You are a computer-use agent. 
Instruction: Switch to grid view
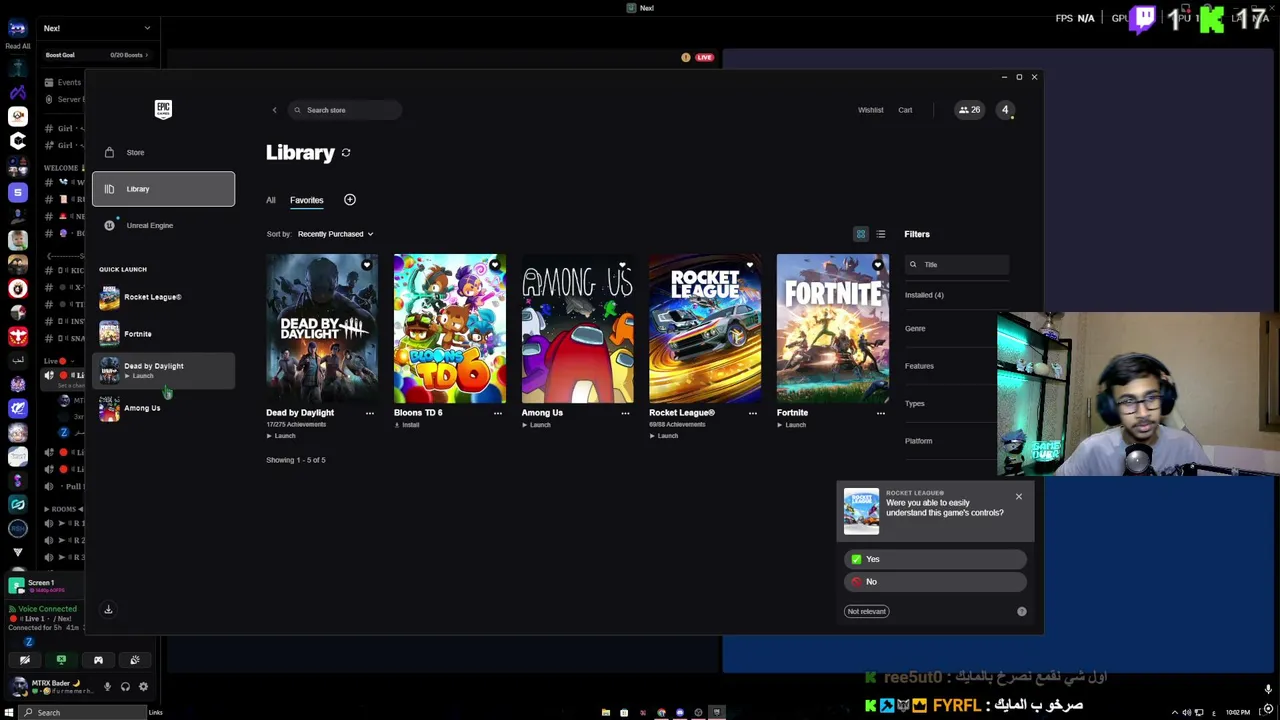[x=861, y=234]
